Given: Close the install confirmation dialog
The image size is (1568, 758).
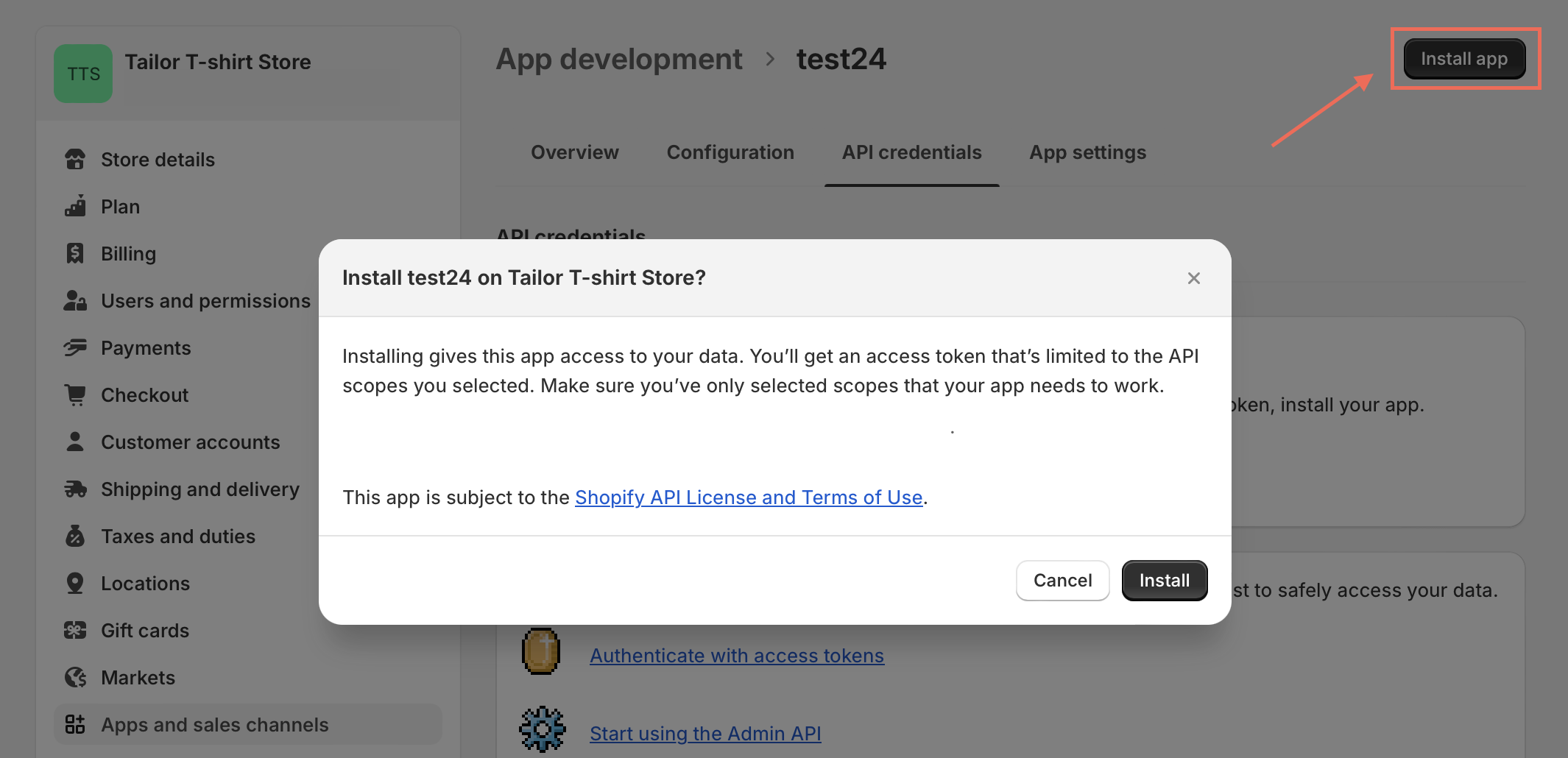Looking at the screenshot, I should pos(1193,278).
